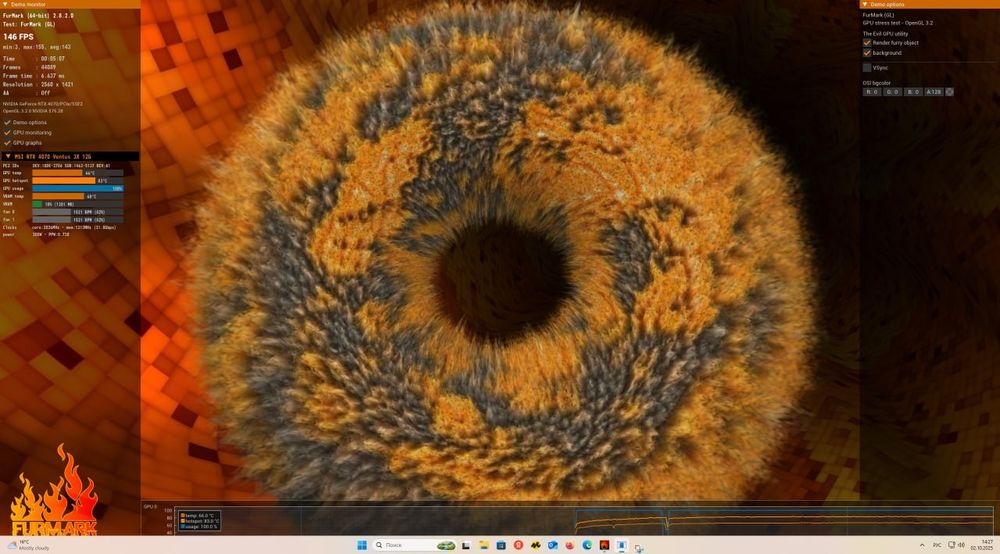Click the Resolution 2560 x 1421 line
The width and height of the screenshot is (1000, 554).
[38, 84]
